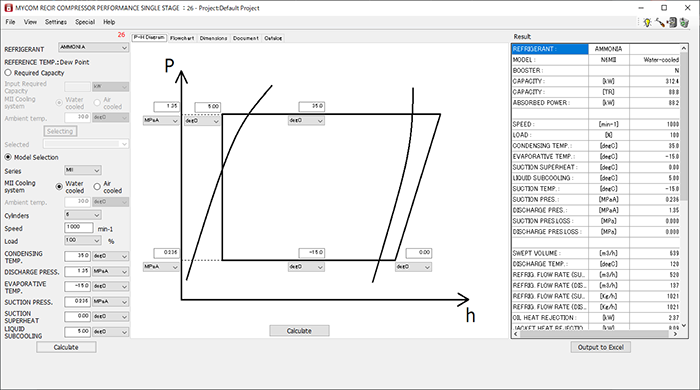Open SUCTION PRESS unit dropdown
The height and width of the screenshot is (390, 700).
[110, 302]
